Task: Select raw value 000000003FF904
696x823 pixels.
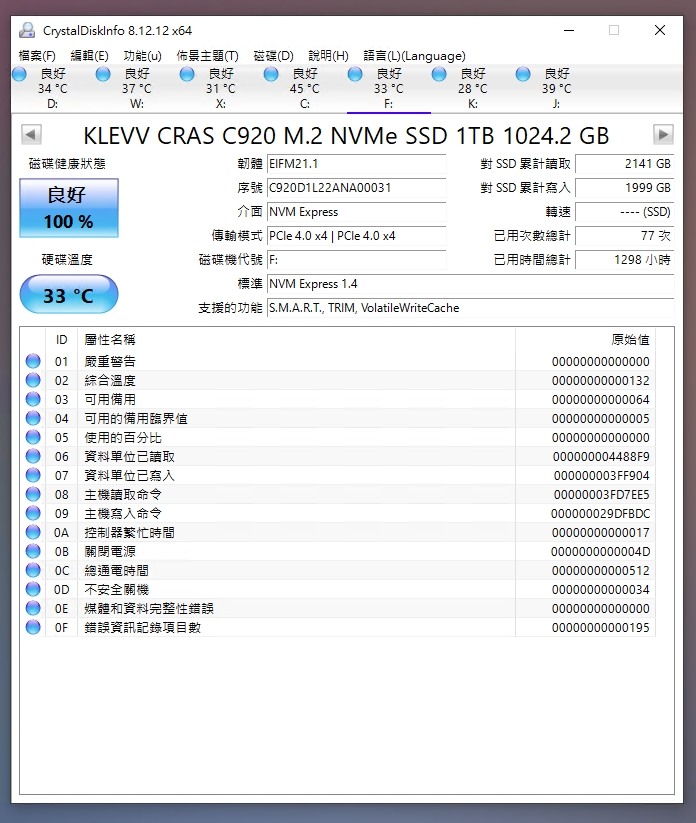Action: [x=602, y=476]
